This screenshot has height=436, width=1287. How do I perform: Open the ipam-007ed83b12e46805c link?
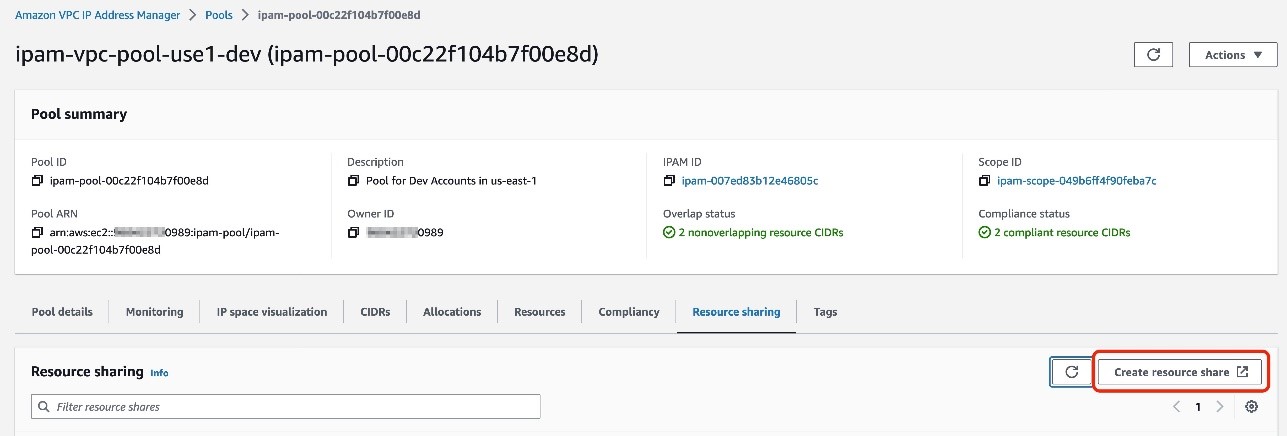[750, 181]
